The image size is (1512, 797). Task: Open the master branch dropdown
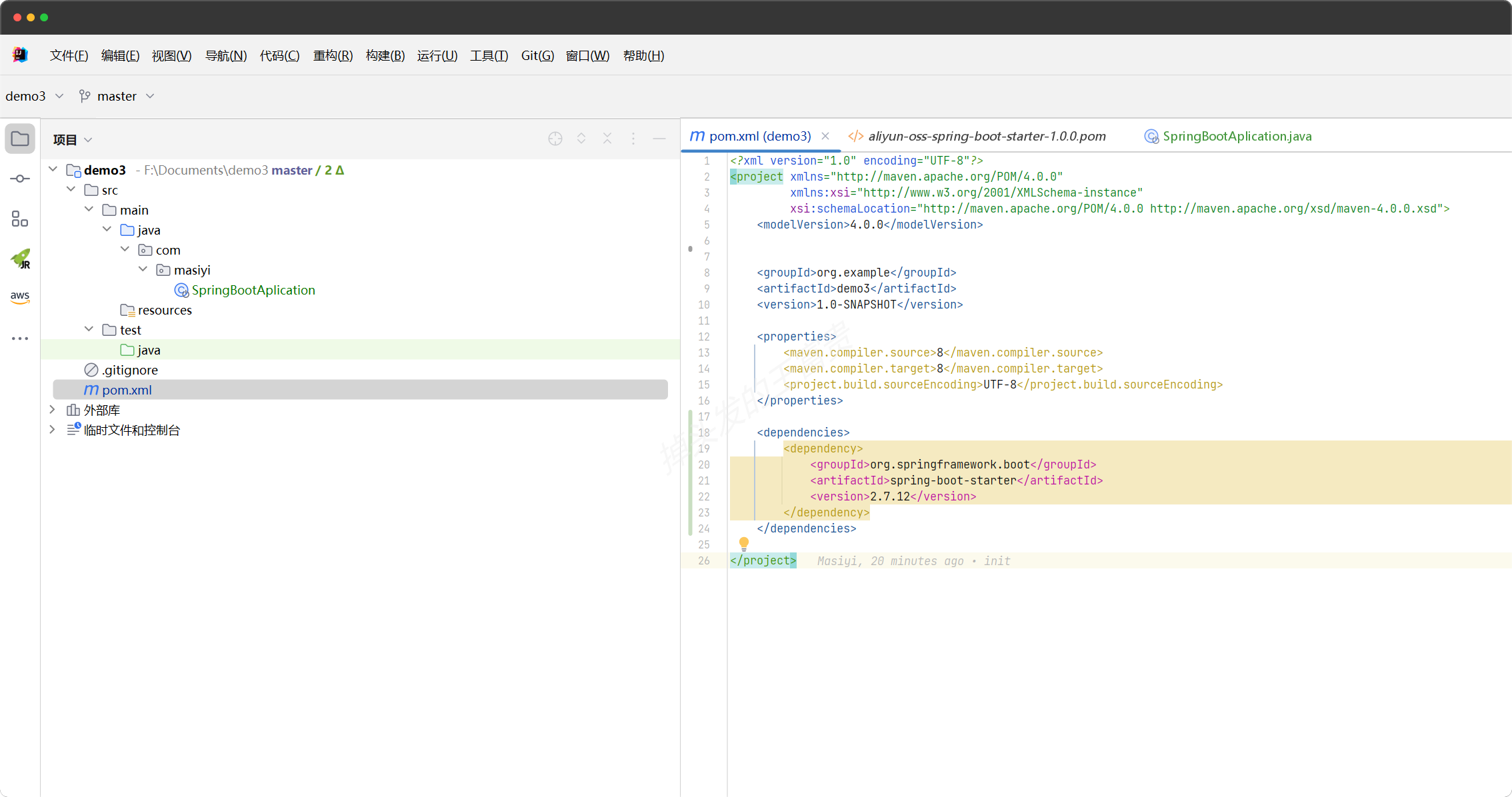117,96
